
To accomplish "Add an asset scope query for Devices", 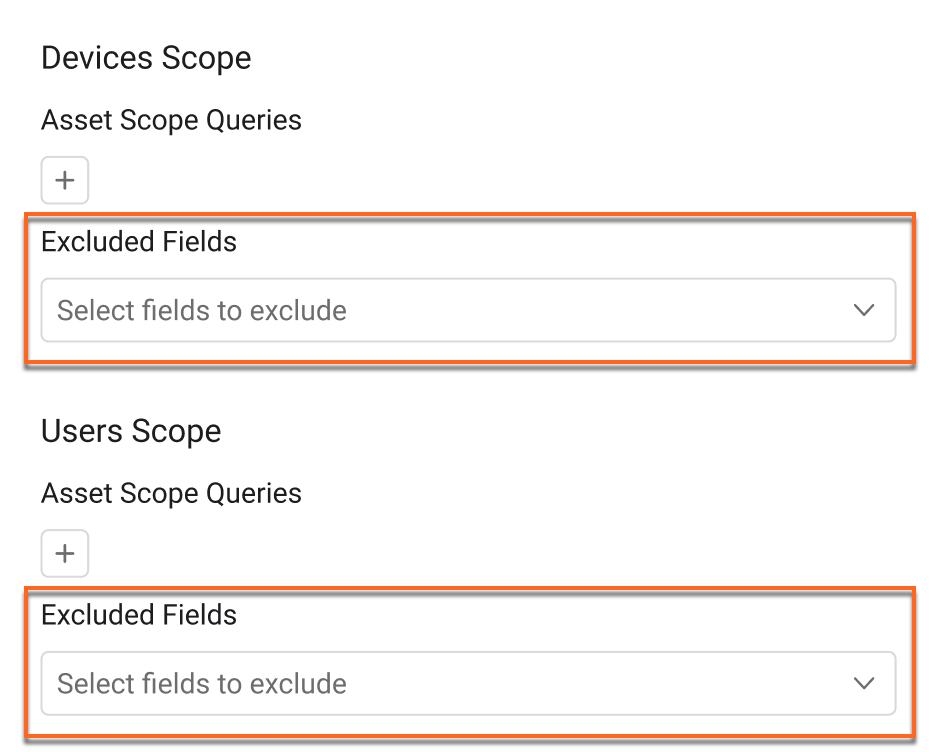I will 64,180.
